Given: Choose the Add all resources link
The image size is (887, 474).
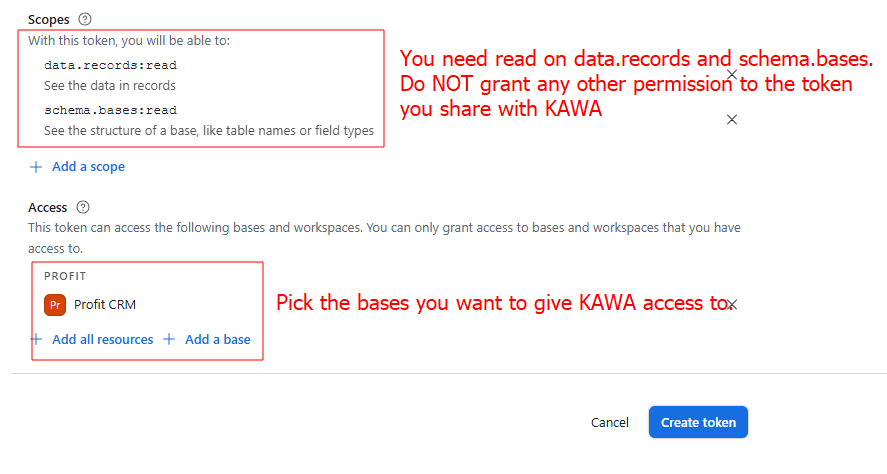Looking at the screenshot, I should 102,339.
